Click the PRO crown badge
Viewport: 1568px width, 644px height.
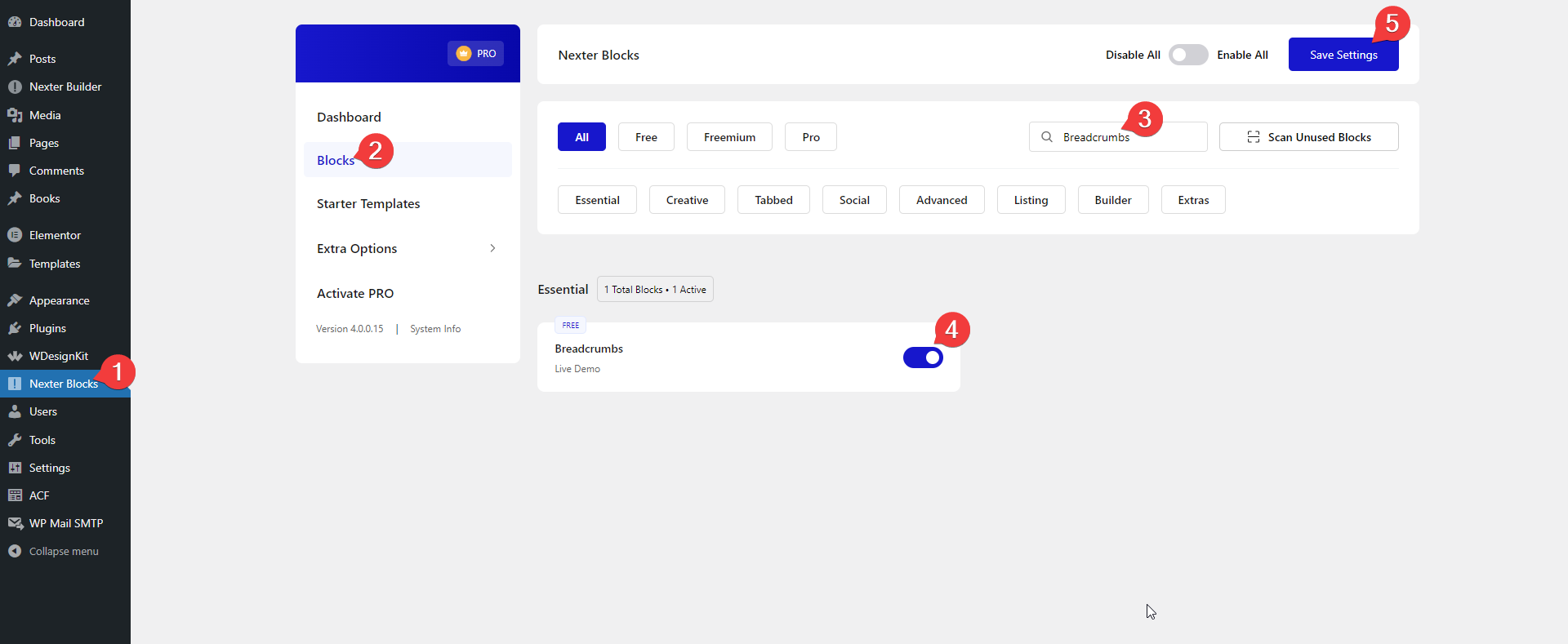click(475, 54)
